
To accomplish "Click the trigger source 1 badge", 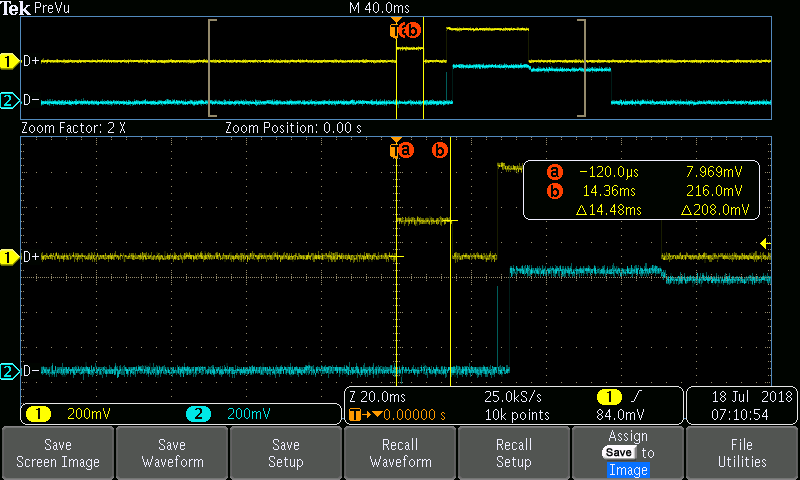I will (x=609, y=396).
